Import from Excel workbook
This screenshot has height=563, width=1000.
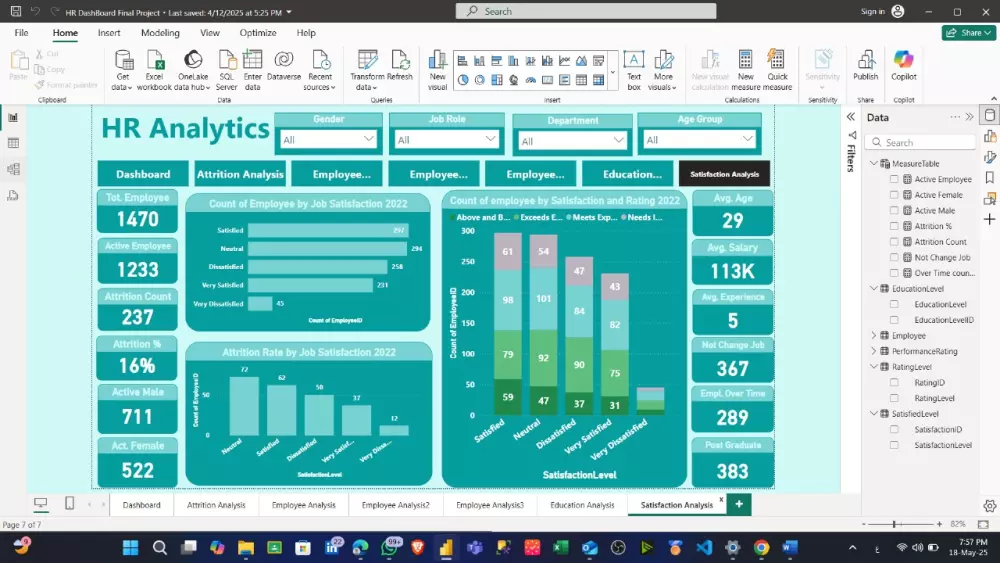pyautogui.click(x=154, y=70)
